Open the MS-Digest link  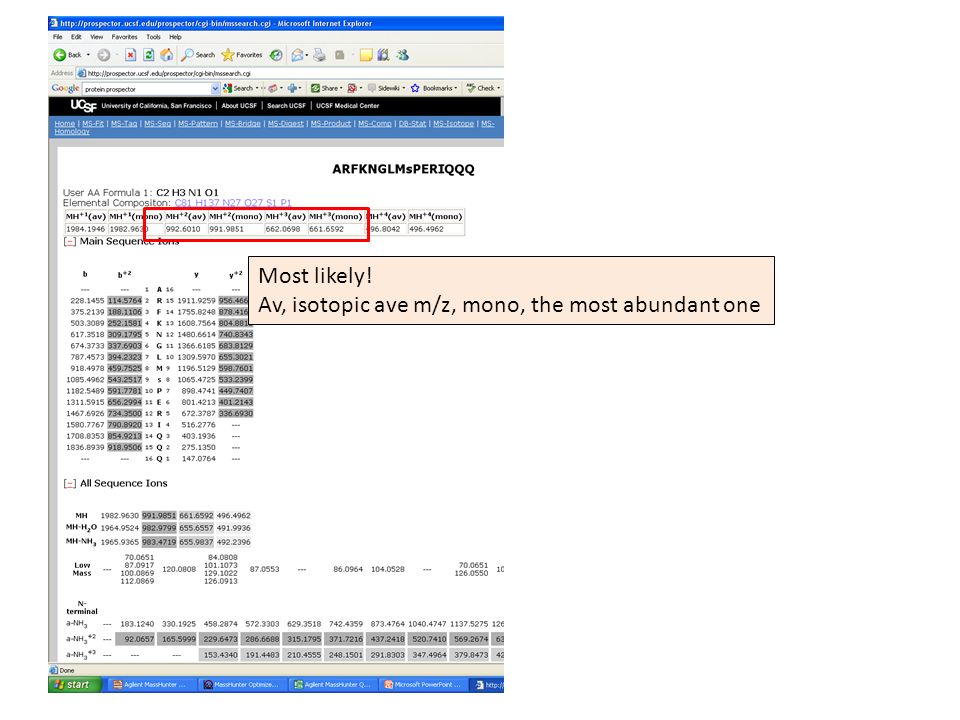pos(285,124)
